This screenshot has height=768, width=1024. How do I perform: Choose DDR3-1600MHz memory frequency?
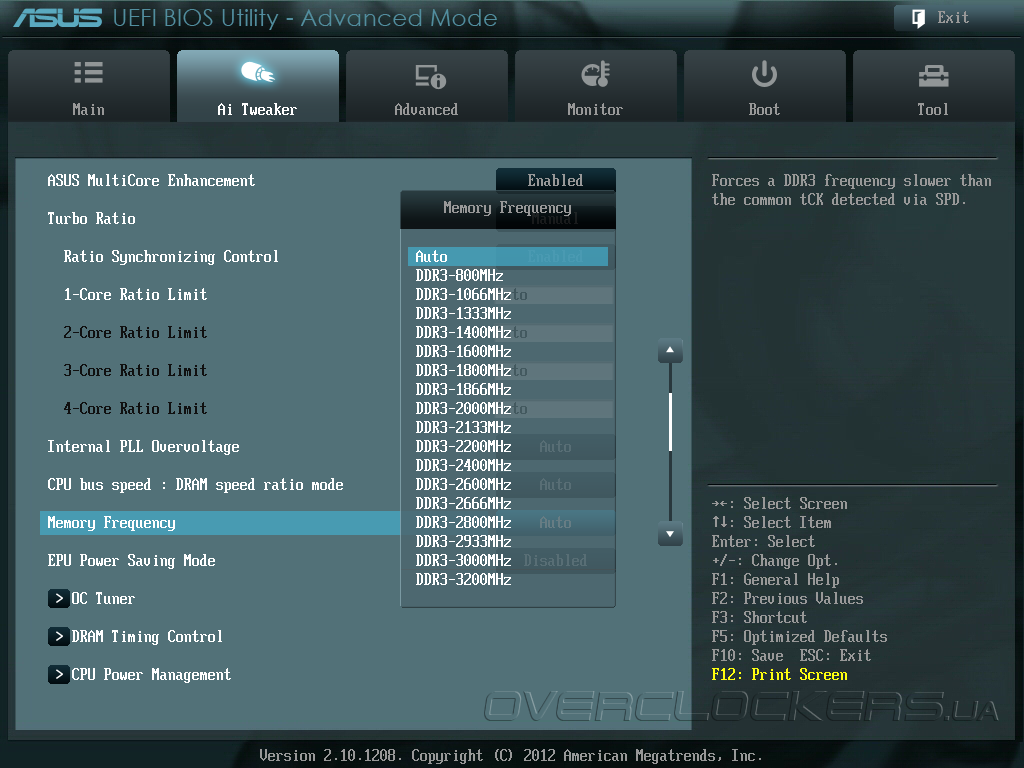(x=508, y=351)
